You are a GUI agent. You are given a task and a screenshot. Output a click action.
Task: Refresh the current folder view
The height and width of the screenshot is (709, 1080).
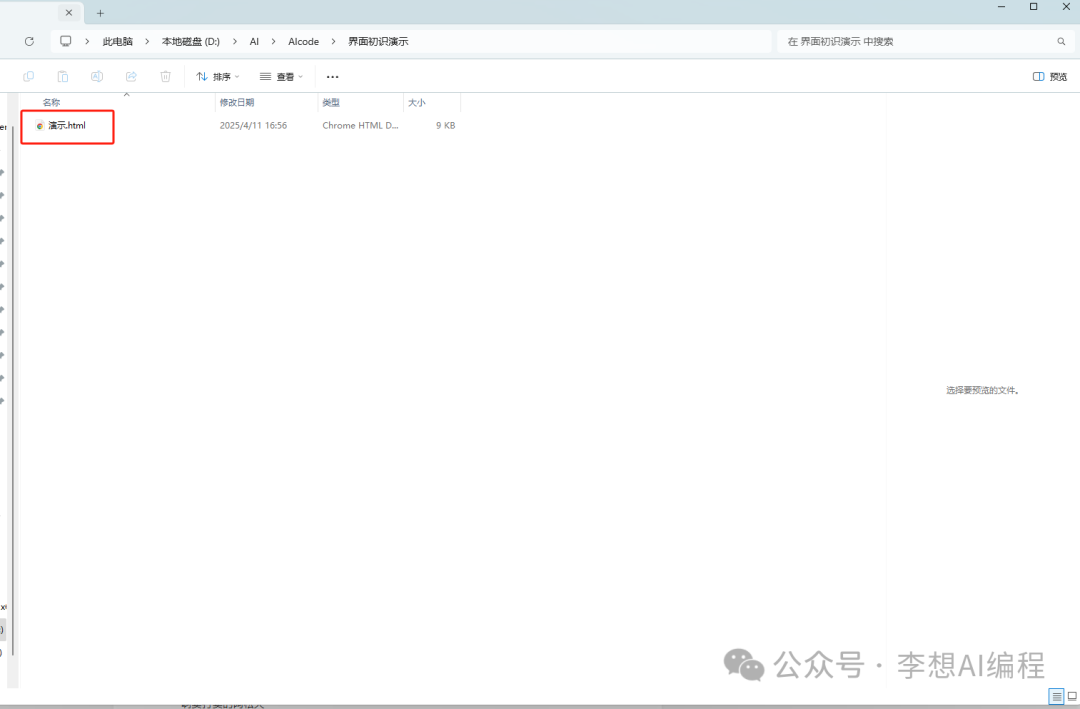[29, 41]
